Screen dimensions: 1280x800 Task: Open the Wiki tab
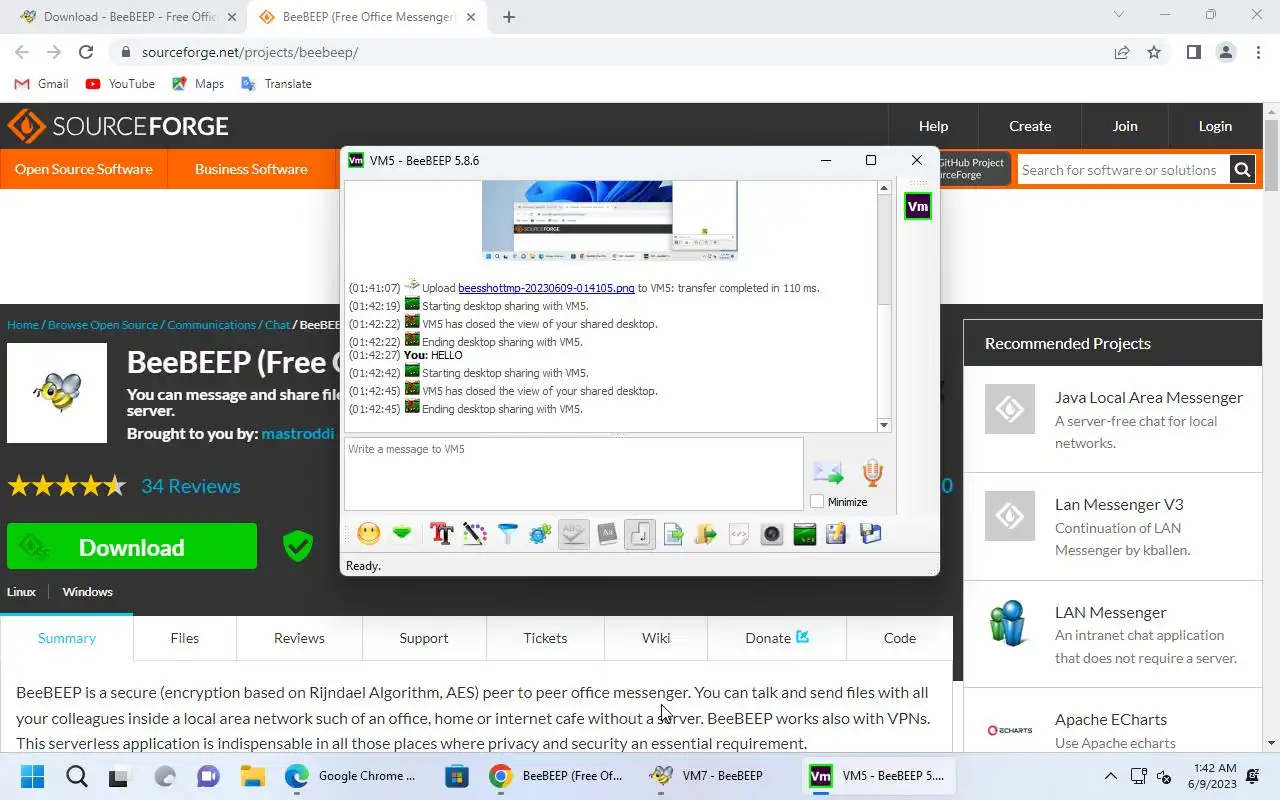pyautogui.click(x=656, y=638)
